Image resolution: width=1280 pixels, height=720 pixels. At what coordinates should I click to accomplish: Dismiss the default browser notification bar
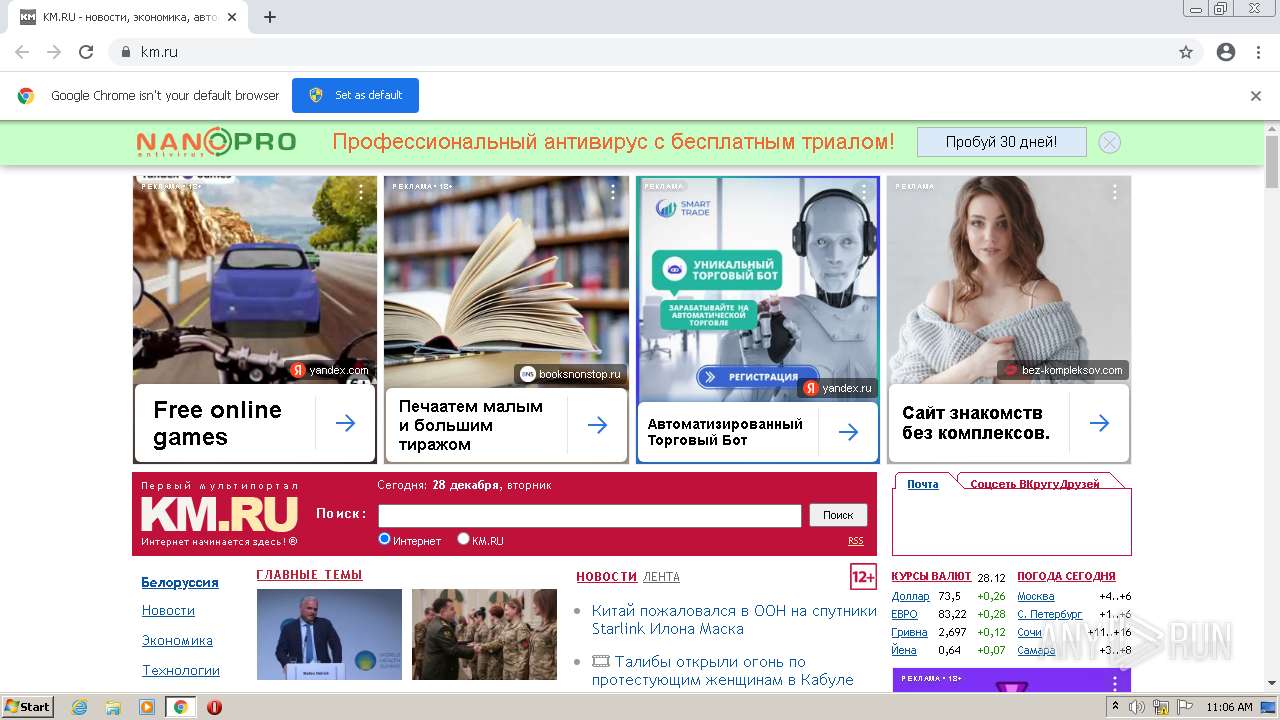(x=1256, y=96)
